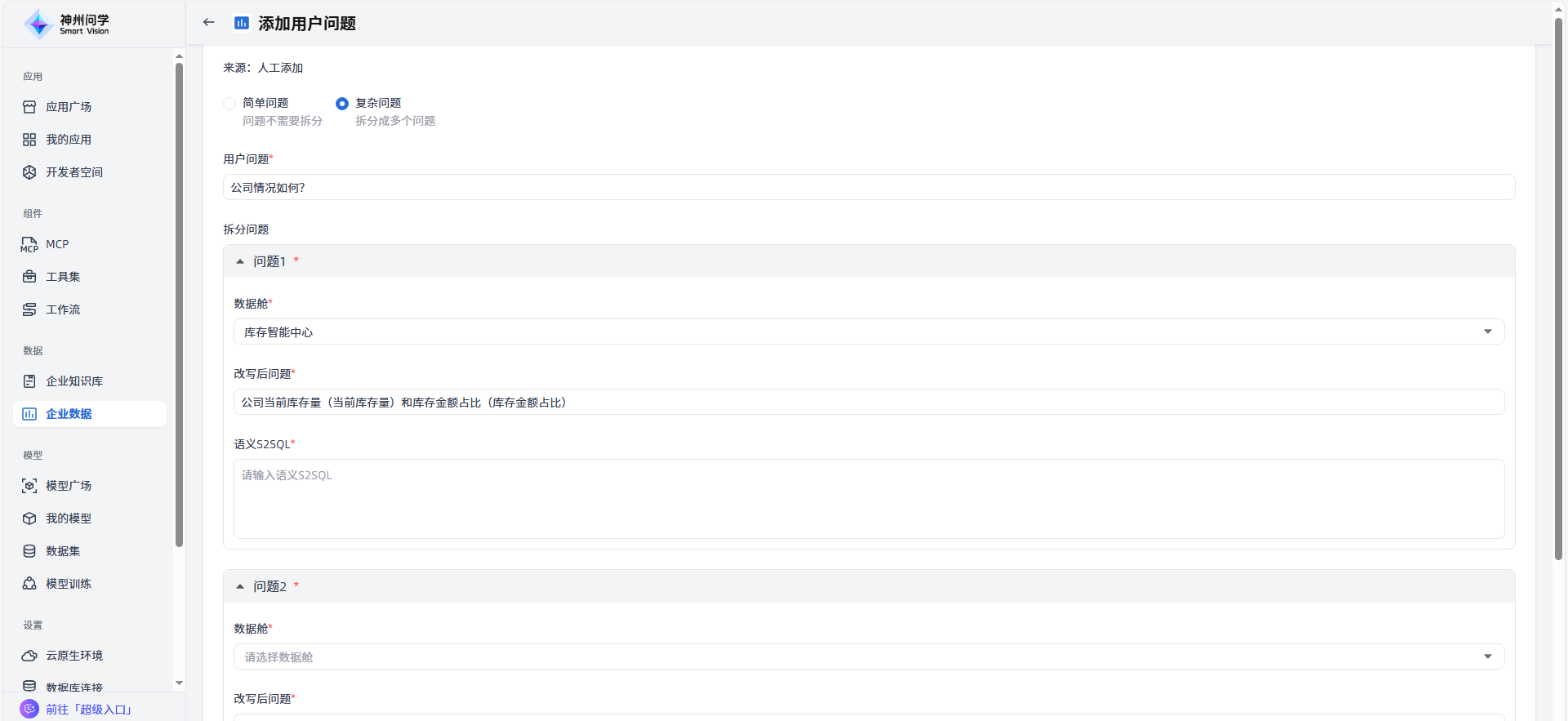
Task: Click the sidebar down scroll arrow
Action: point(179,683)
